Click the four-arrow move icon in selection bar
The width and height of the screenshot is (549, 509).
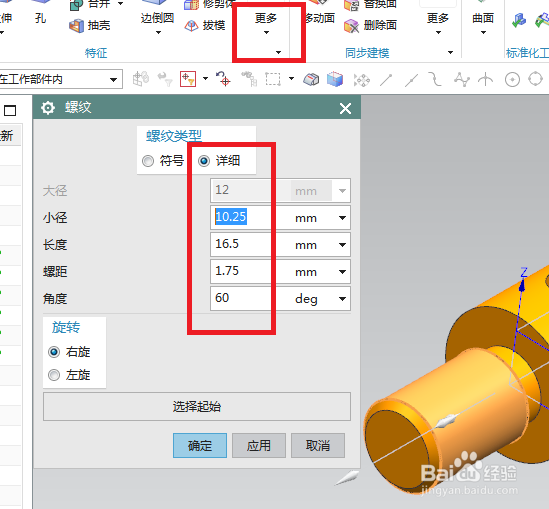click(362, 80)
